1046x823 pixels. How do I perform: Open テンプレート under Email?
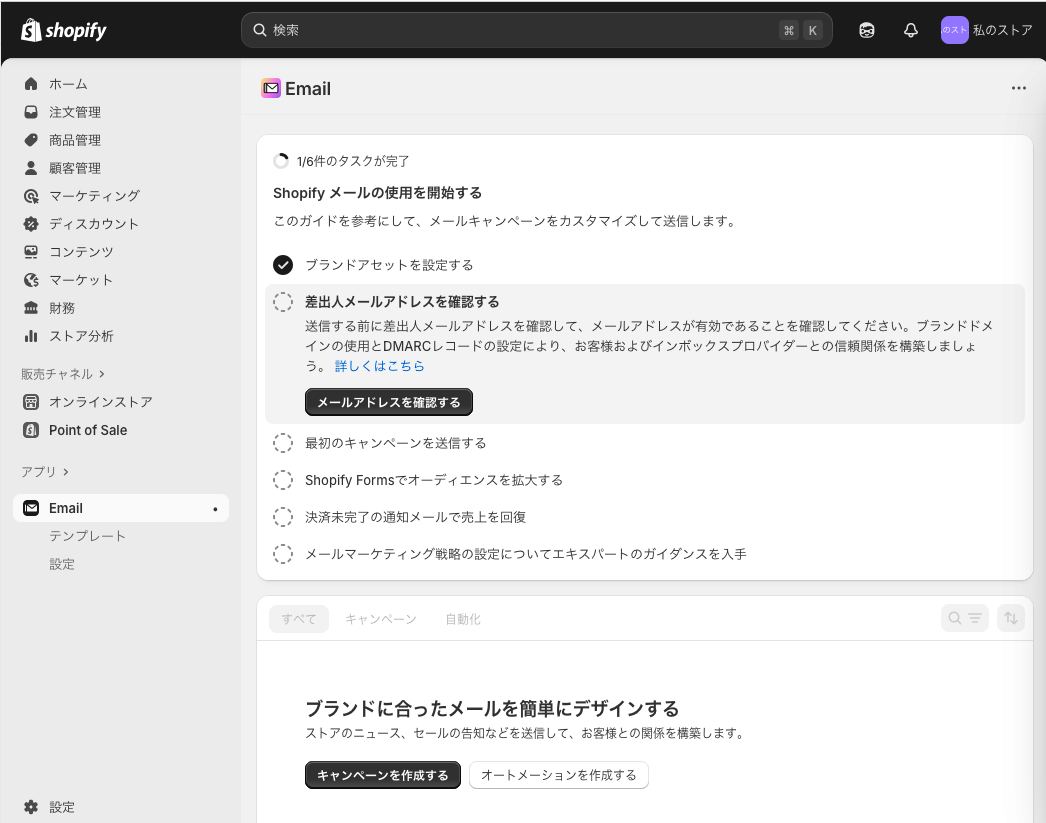pyautogui.click(x=87, y=536)
